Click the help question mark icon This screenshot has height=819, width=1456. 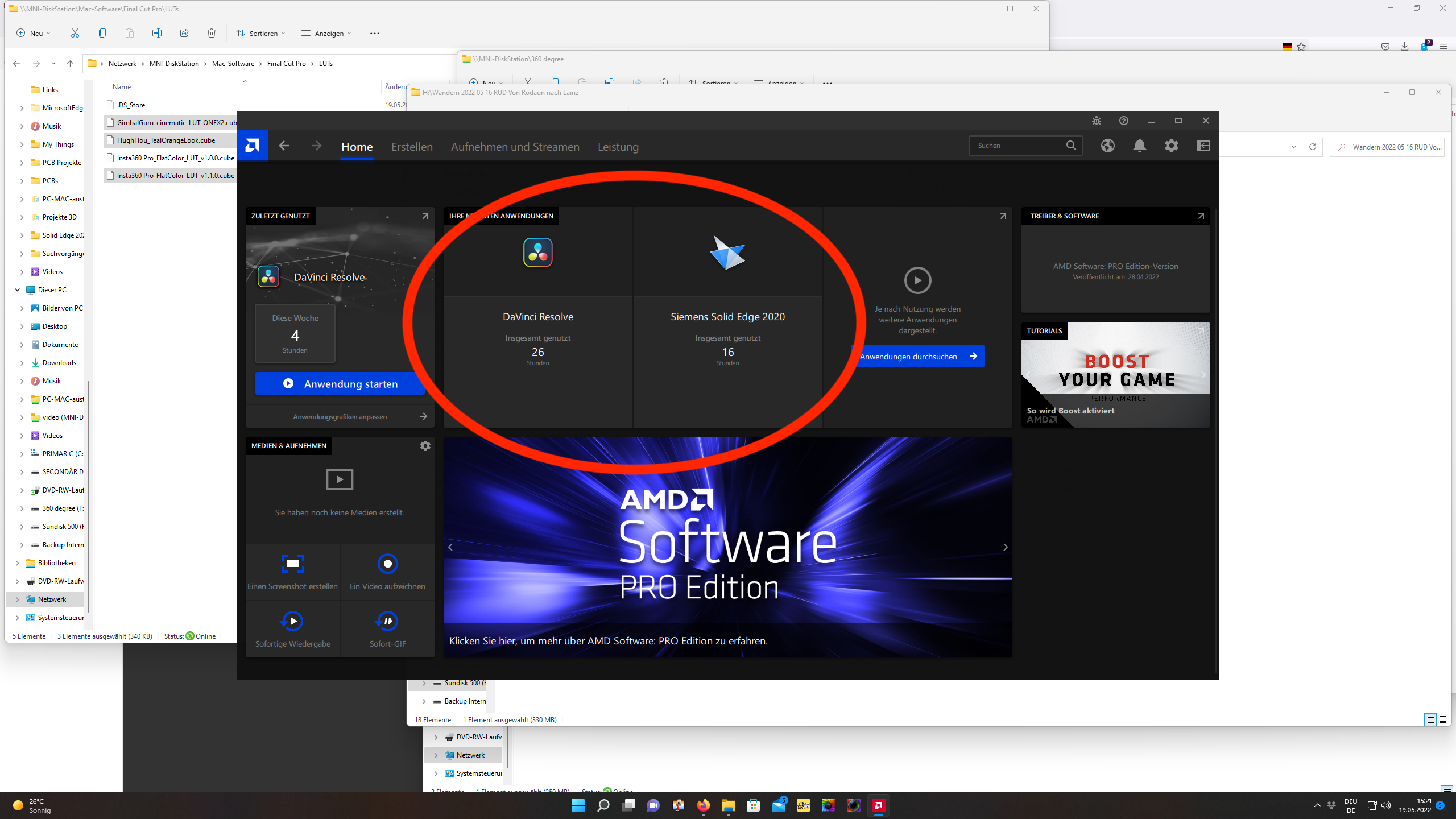[1123, 121]
